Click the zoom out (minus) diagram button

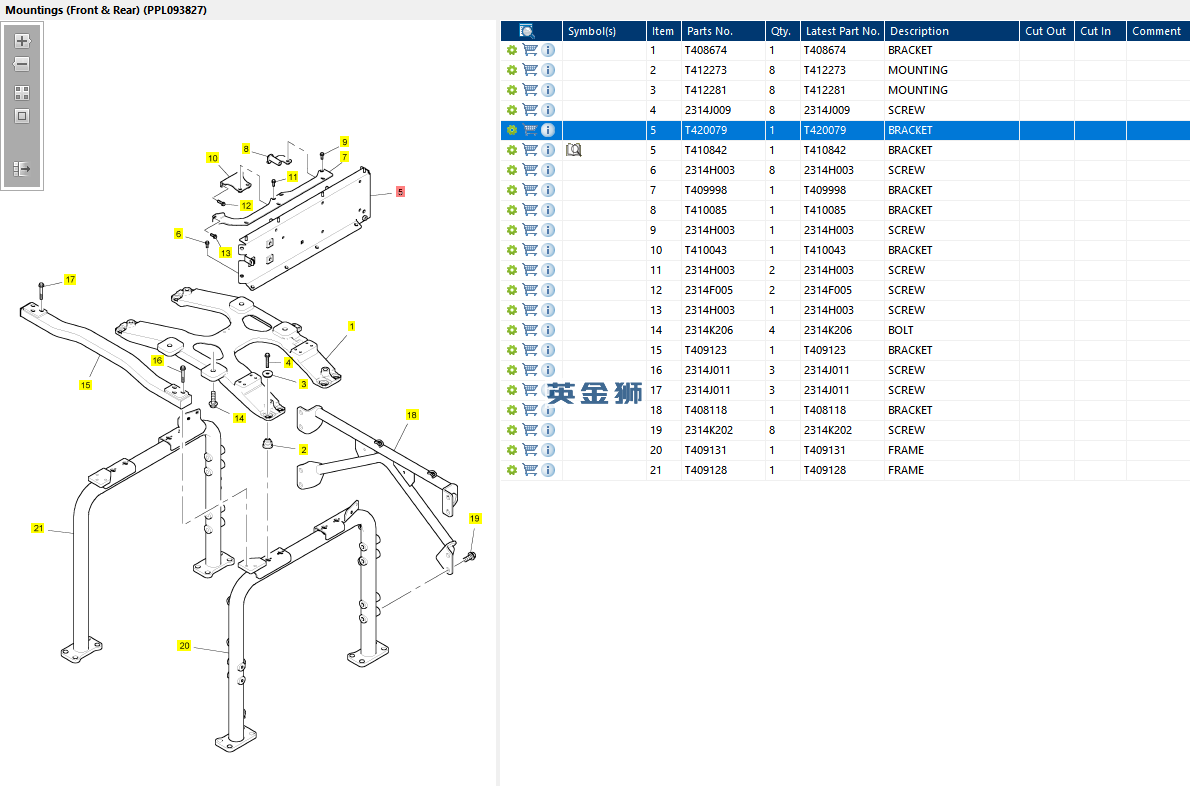pyautogui.click(x=22, y=64)
